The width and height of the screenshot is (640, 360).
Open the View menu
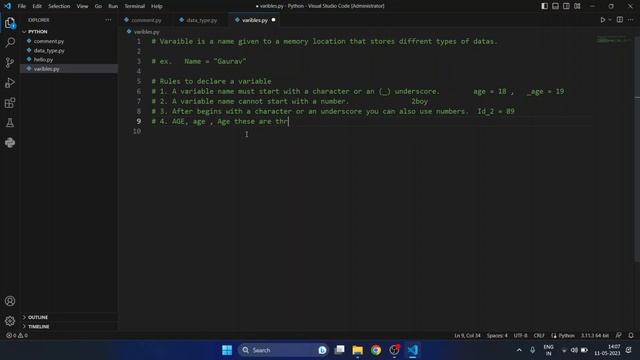point(82,6)
